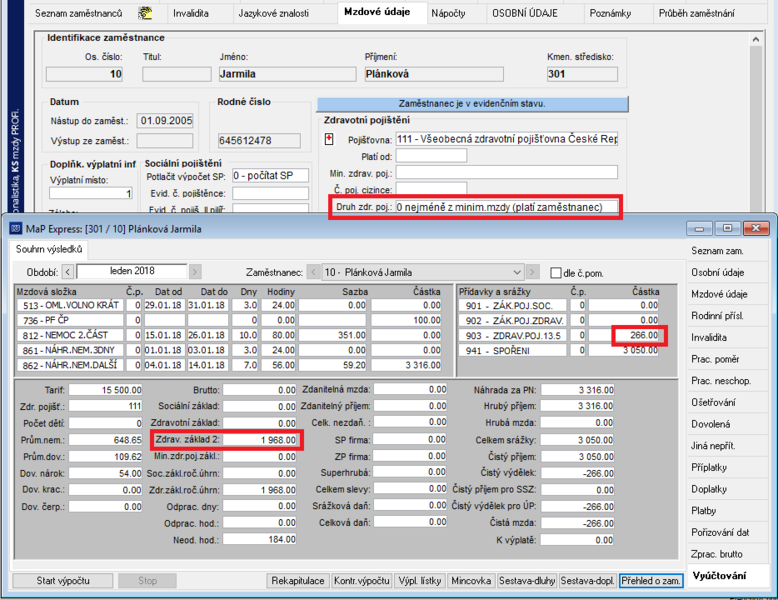The height and width of the screenshot is (600, 778).
Task: Click the MaP Express window title icon
Action: click(x=16, y=229)
